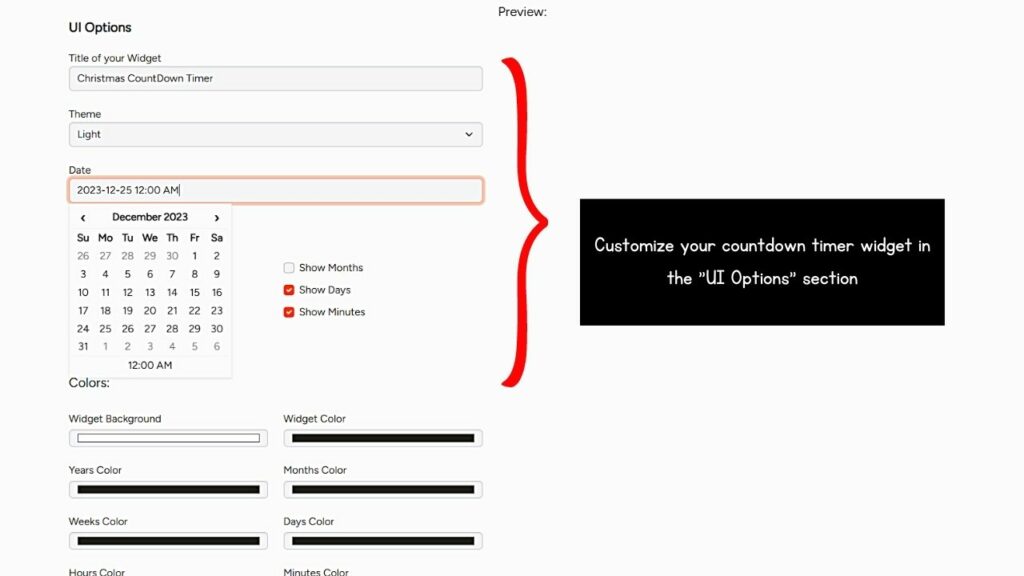Open the Theme dropdown

(275, 134)
